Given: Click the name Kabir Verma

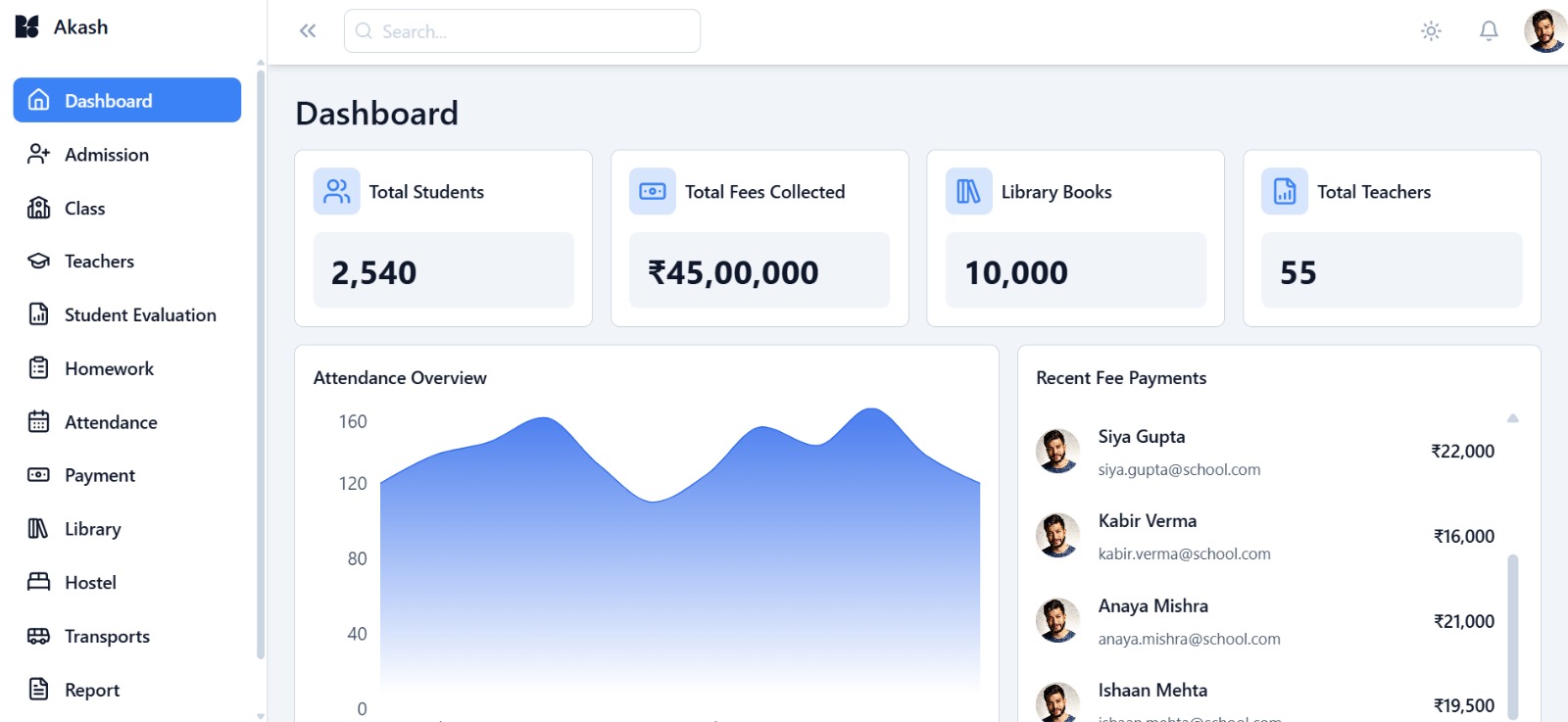Looking at the screenshot, I should (x=1148, y=521).
